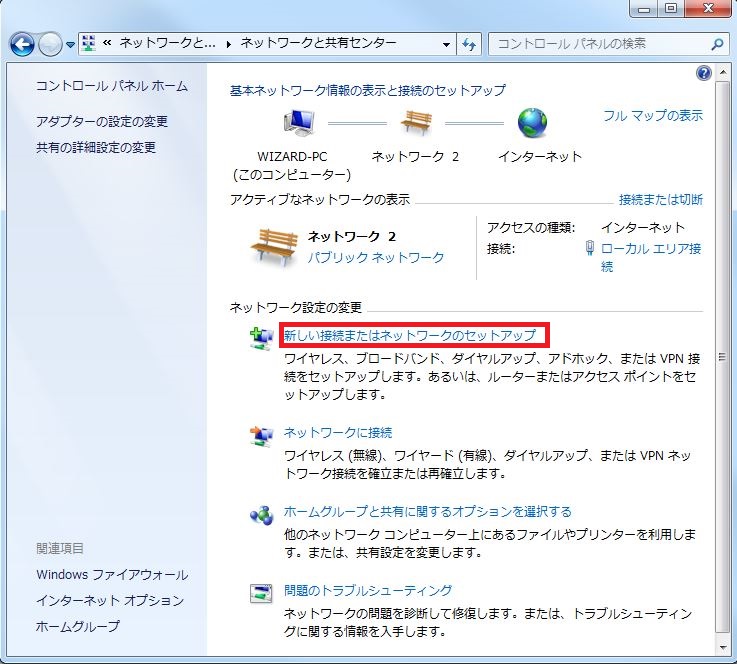Click the ネットワークに接続 link
737x664 pixels.
click(x=338, y=433)
